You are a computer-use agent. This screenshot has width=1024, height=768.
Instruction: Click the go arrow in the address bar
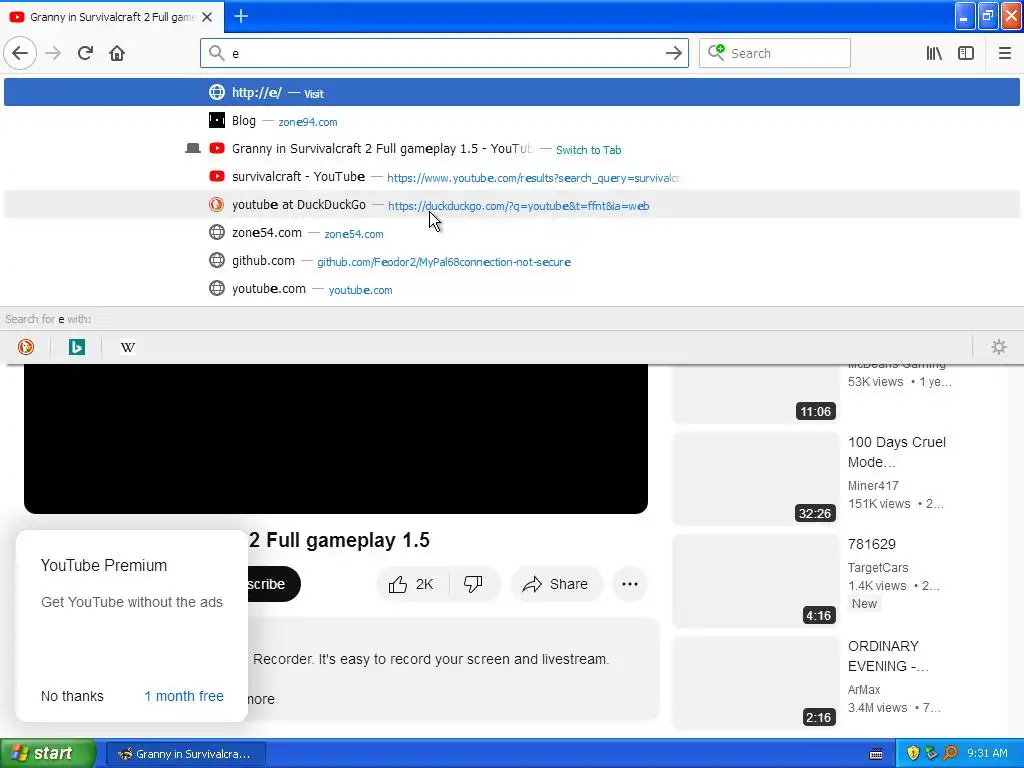(x=673, y=53)
